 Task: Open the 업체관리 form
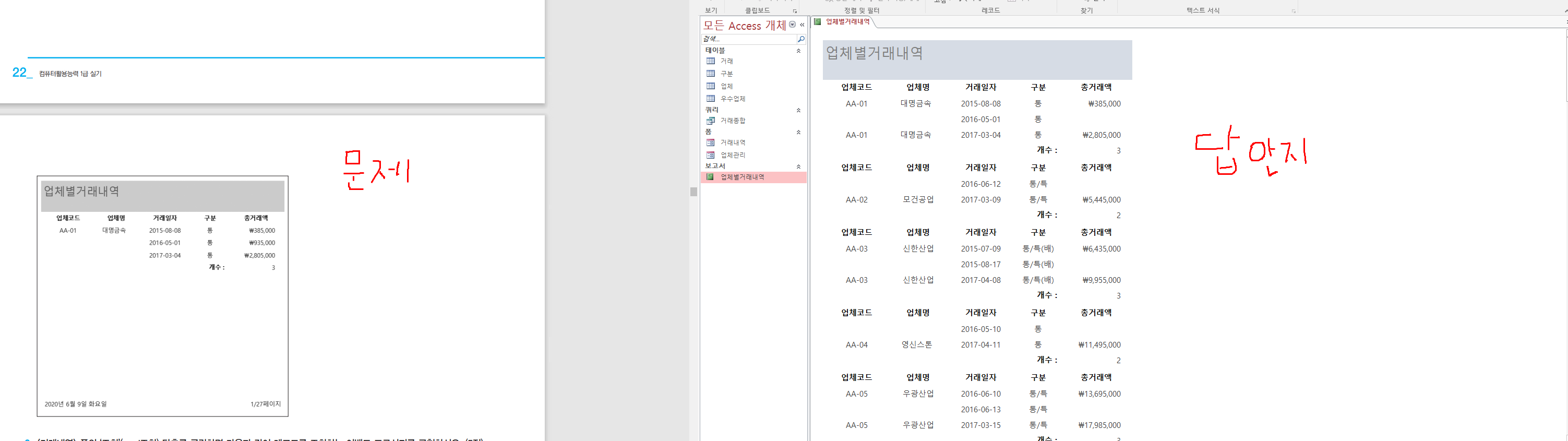(x=732, y=156)
